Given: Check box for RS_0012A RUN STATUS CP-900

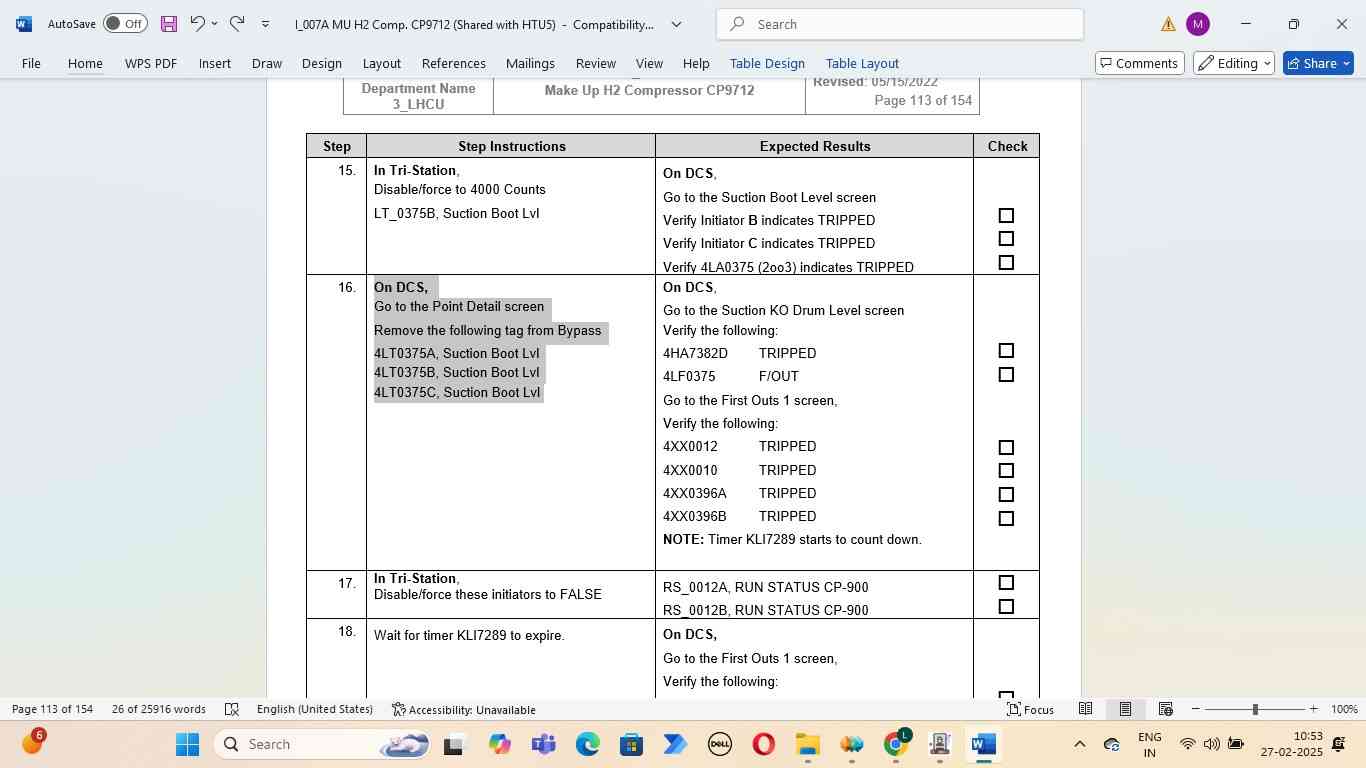Looking at the screenshot, I should [1006, 583].
